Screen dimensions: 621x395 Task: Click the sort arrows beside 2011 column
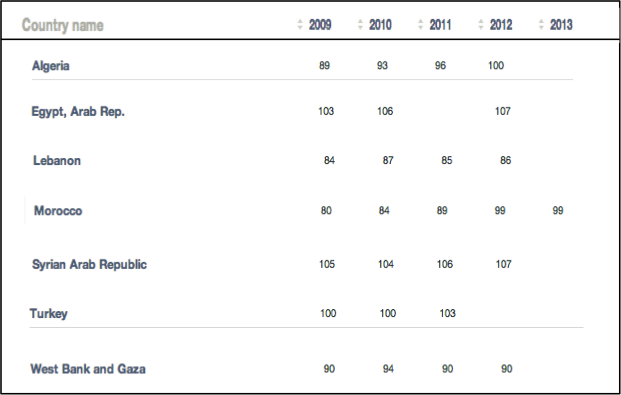[421, 25]
